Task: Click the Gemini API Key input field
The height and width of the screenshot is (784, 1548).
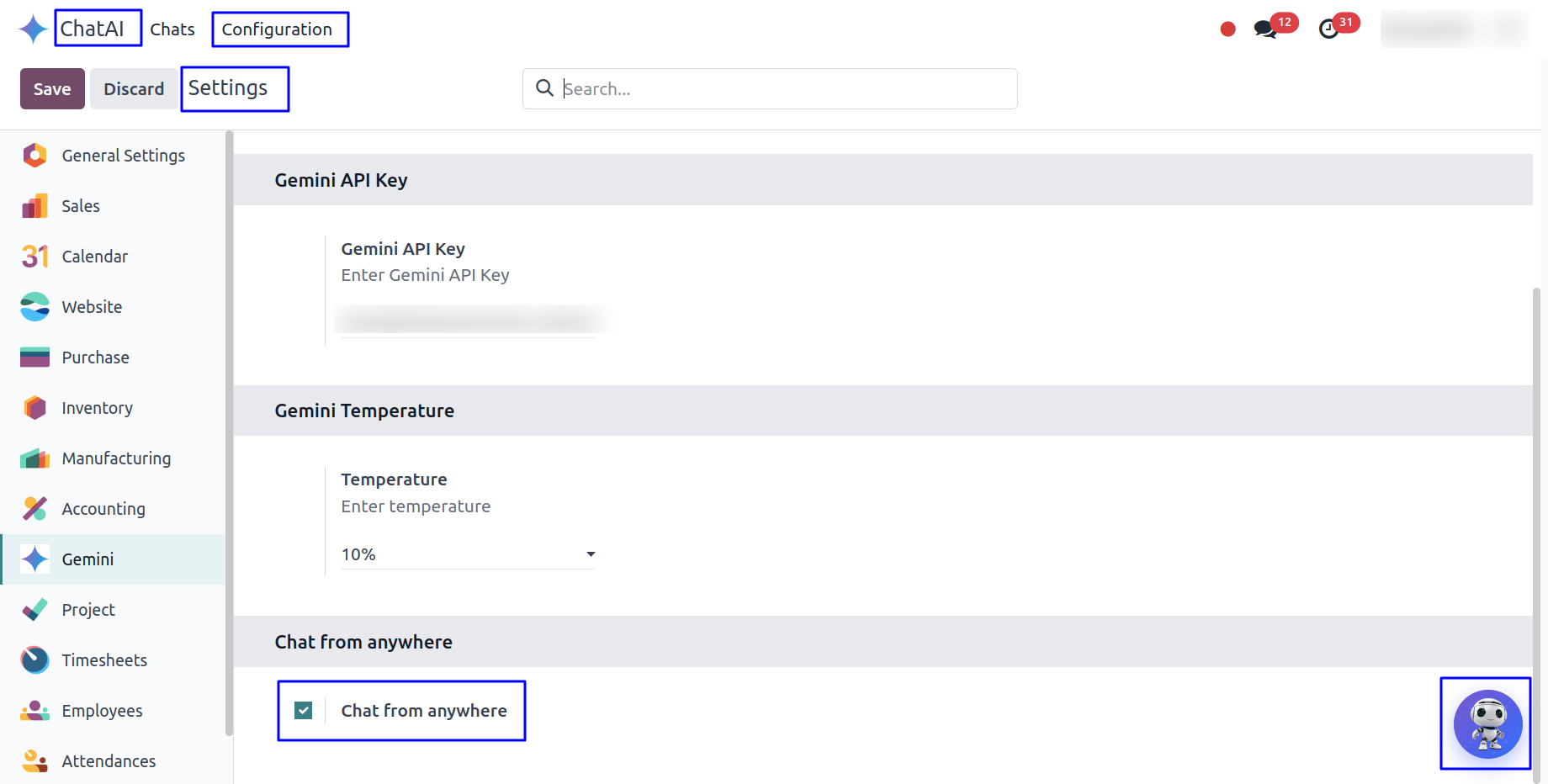Action: 468,320
